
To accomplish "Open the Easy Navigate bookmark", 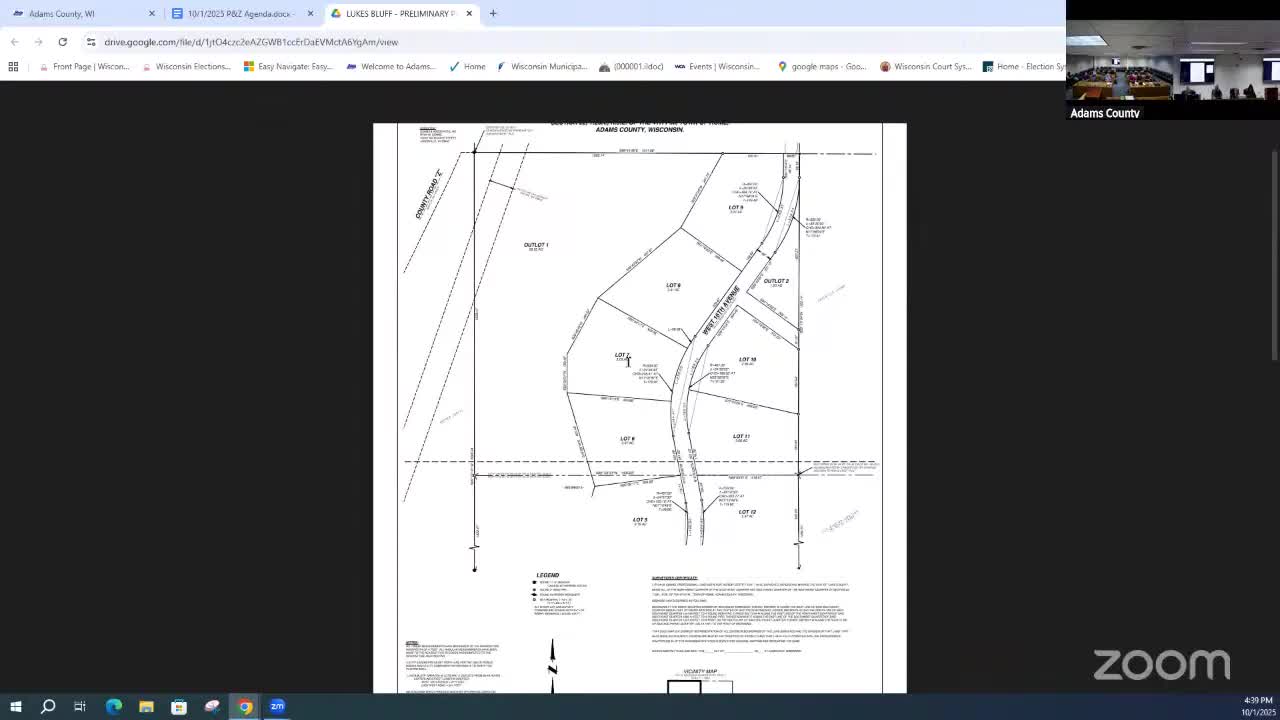I will tap(290, 66).
